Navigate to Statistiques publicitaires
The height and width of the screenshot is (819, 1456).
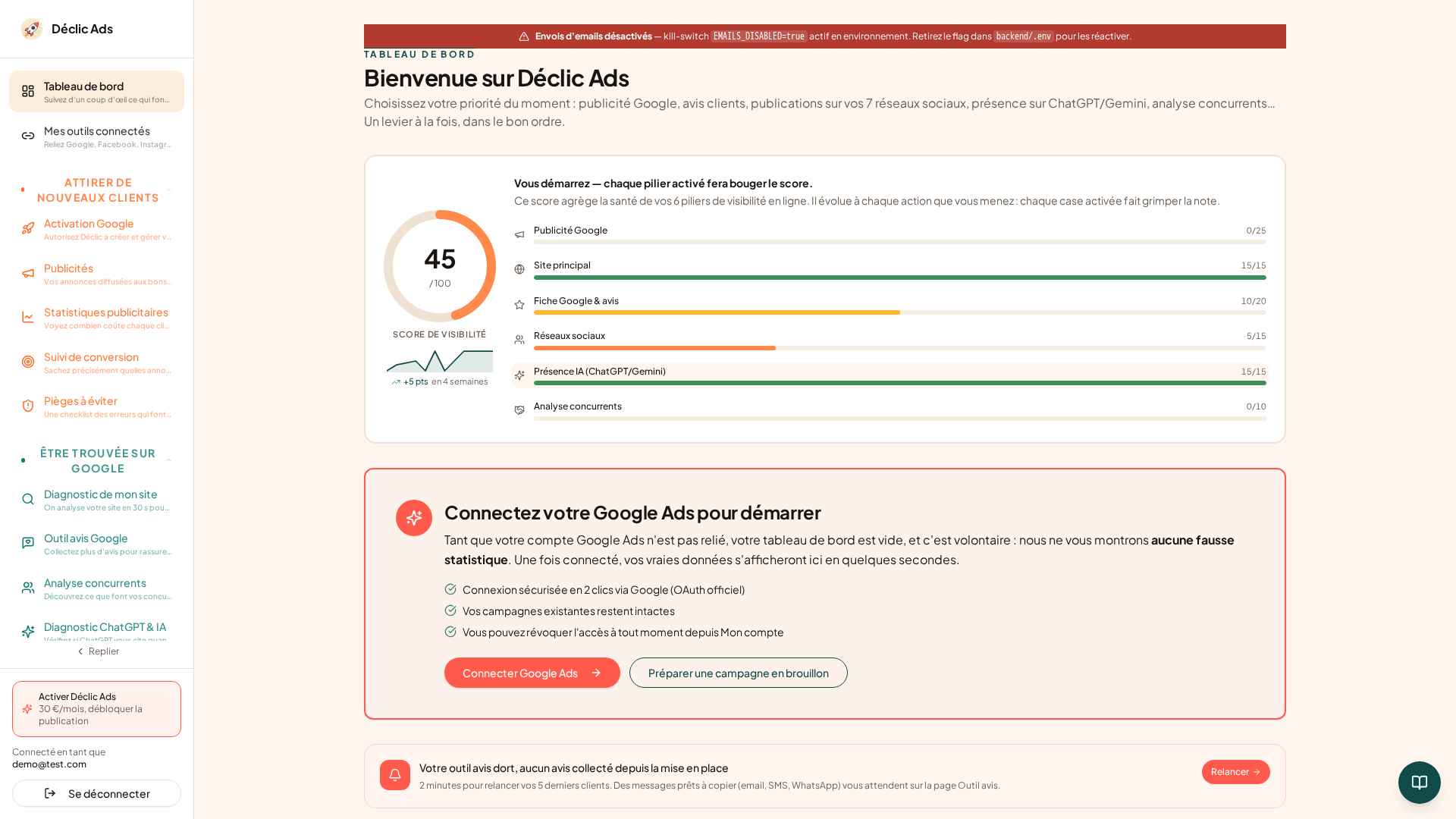pos(96,317)
